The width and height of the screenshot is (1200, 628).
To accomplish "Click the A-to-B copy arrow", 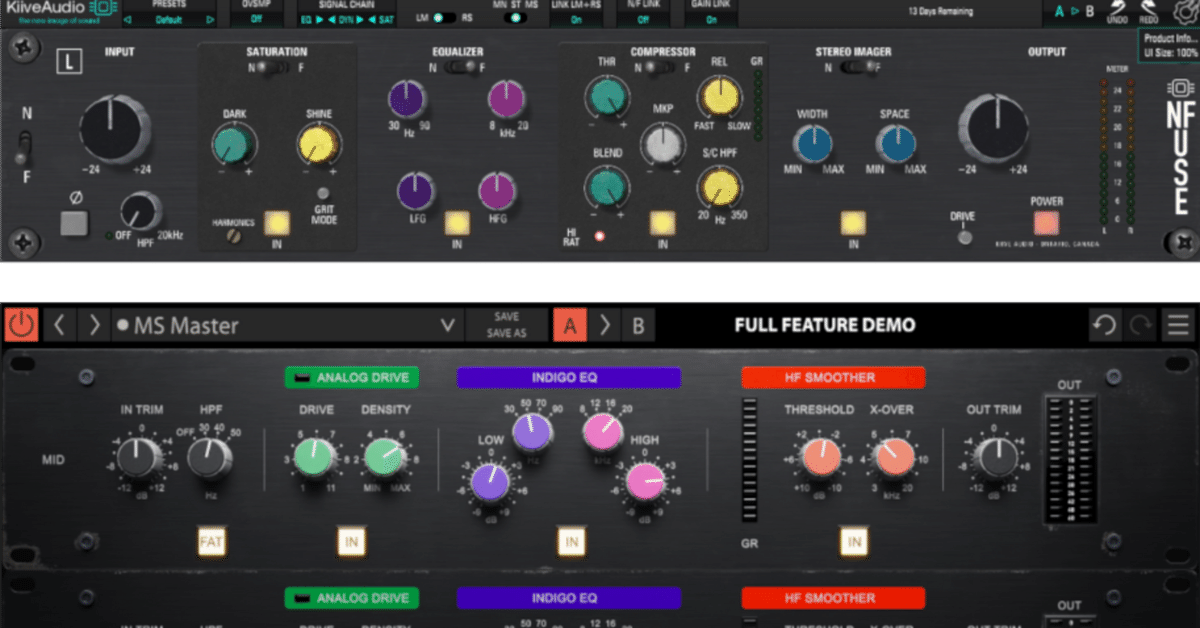I will click(x=604, y=325).
